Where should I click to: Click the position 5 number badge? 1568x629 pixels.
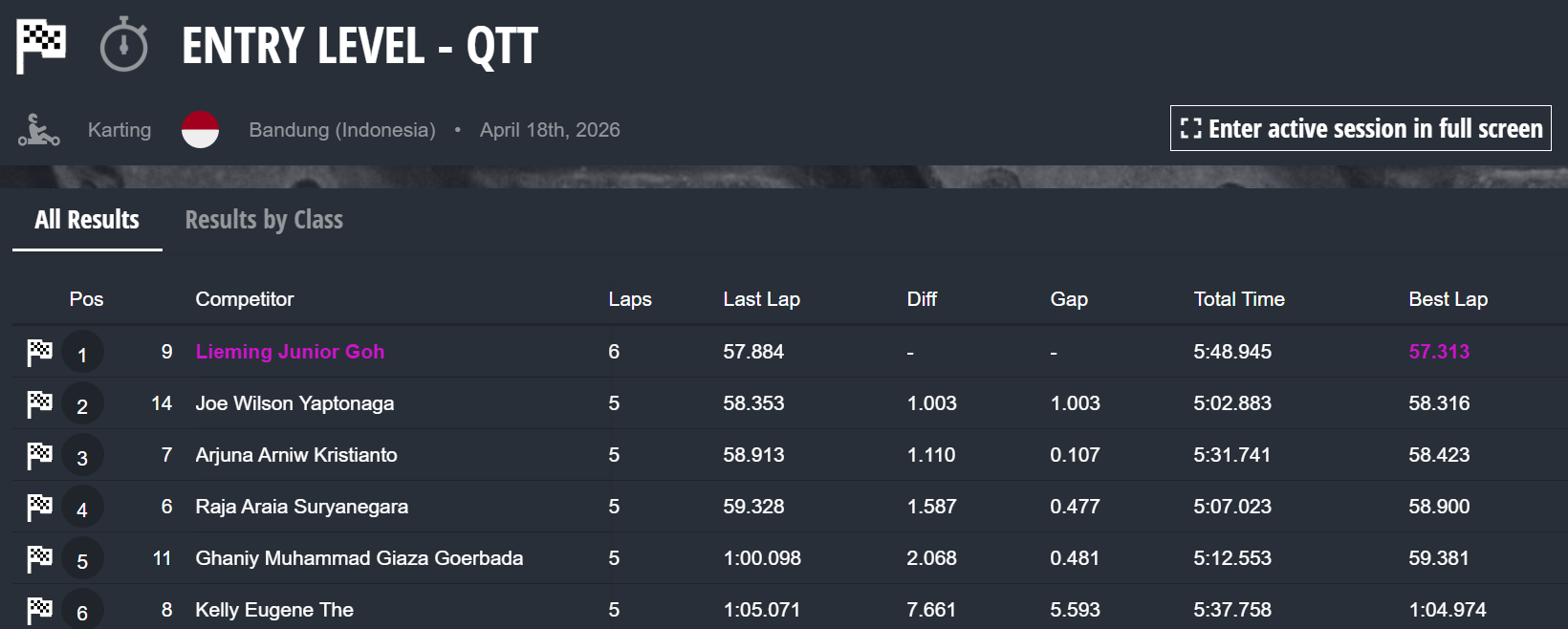[82, 561]
